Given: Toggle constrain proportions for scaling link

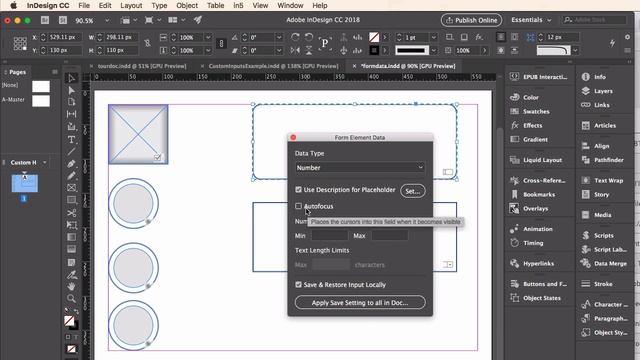Looking at the screenshot, I should tap(221, 43).
